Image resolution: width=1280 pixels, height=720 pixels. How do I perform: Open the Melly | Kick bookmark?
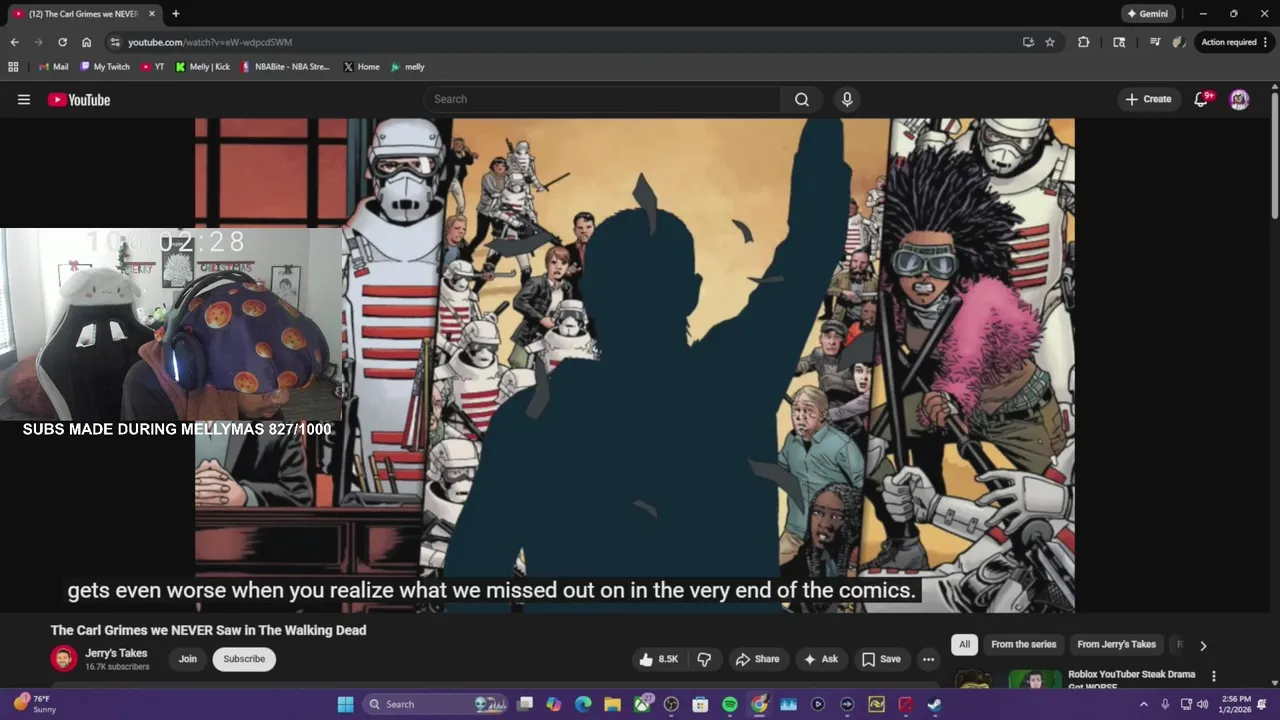pyautogui.click(x=202, y=67)
